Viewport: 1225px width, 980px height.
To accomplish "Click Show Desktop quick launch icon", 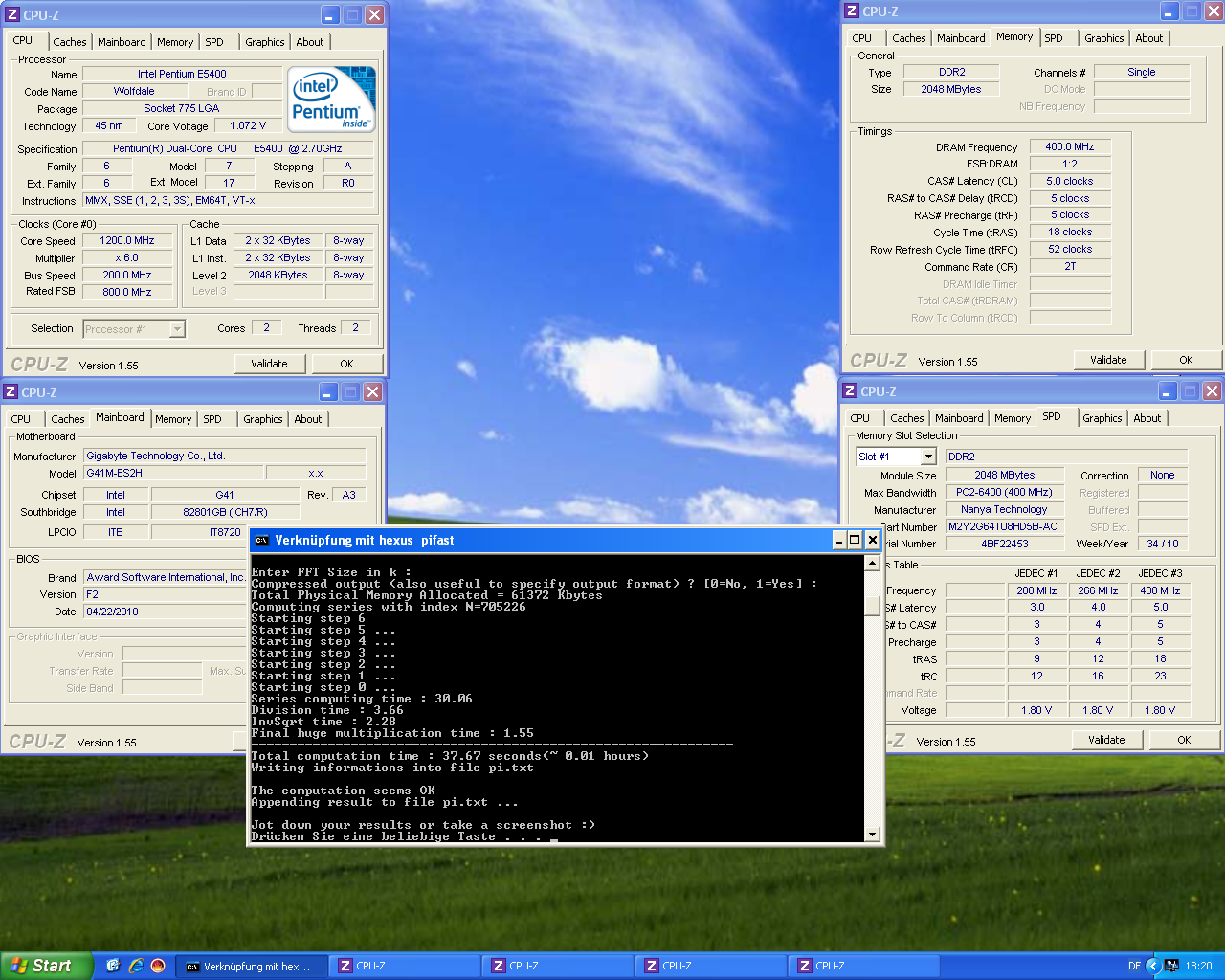I will coord(113,966).
